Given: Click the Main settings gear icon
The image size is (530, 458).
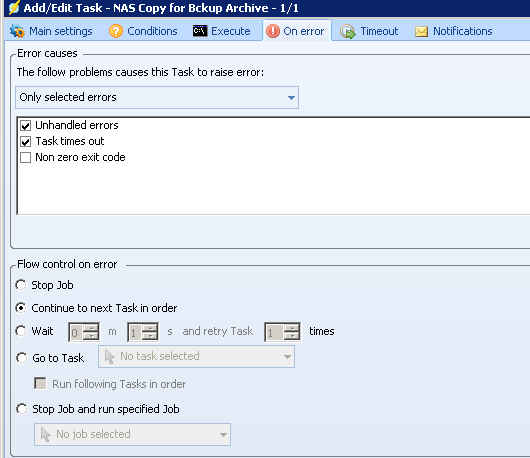Looking at the screenshot, I should [17, 31].
